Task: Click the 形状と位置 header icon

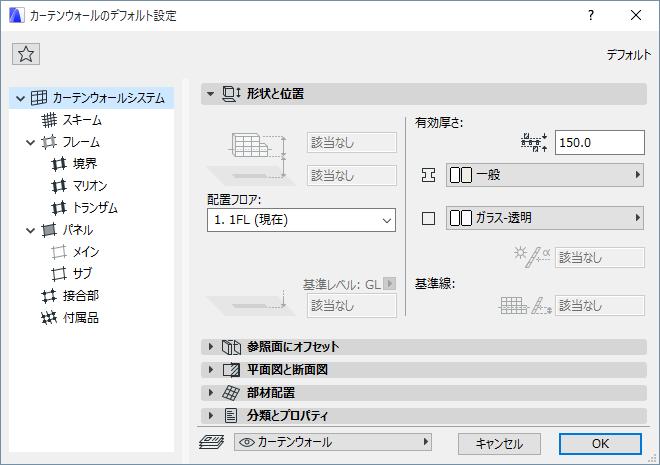Action: (x=231, y=94)
